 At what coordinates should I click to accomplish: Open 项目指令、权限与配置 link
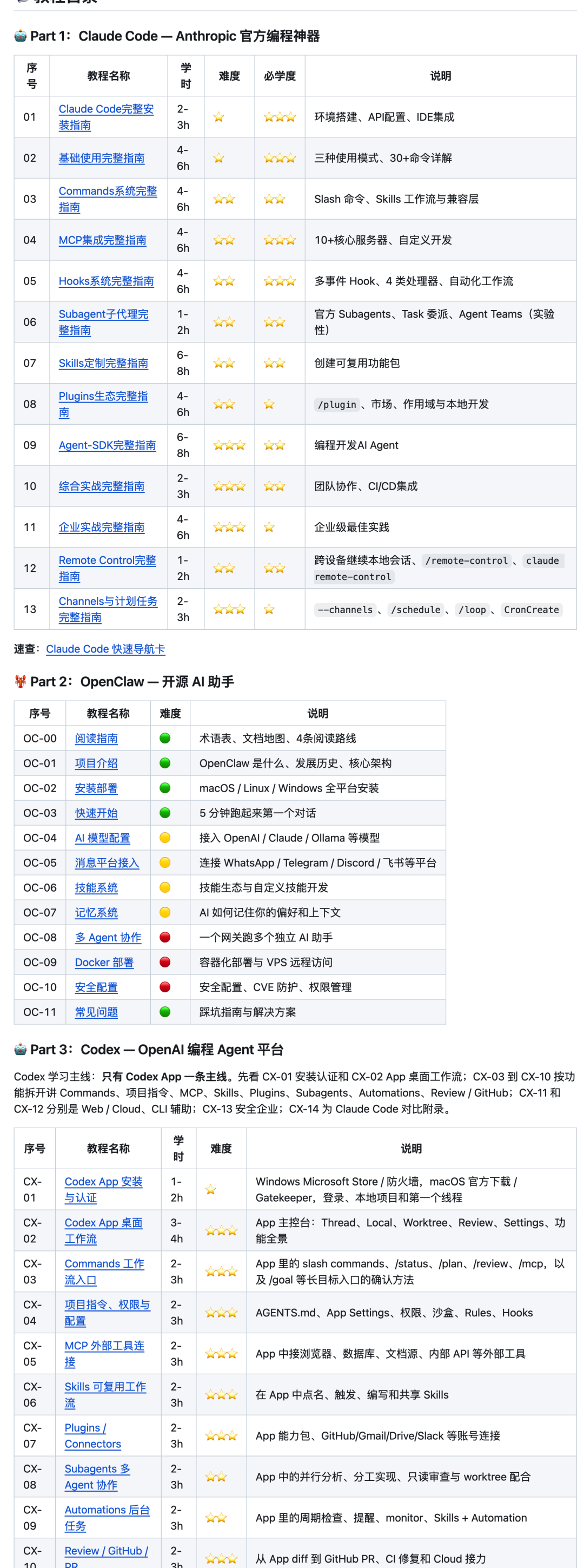(x=107, y=1313)
